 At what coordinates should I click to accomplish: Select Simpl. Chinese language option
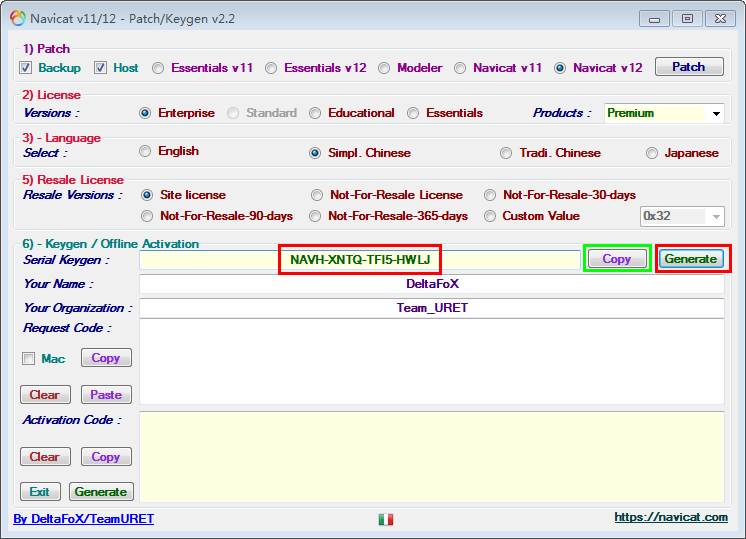tap(315, 153)
